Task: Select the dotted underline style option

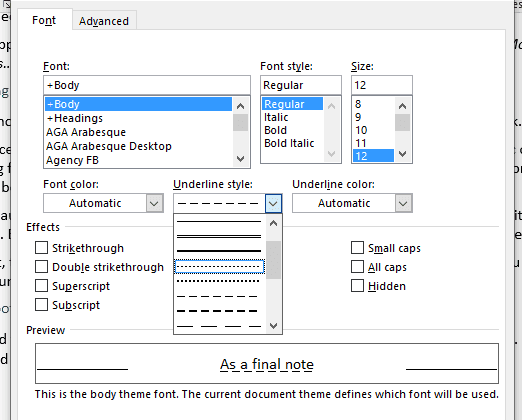Action: (x=219, y=281)
